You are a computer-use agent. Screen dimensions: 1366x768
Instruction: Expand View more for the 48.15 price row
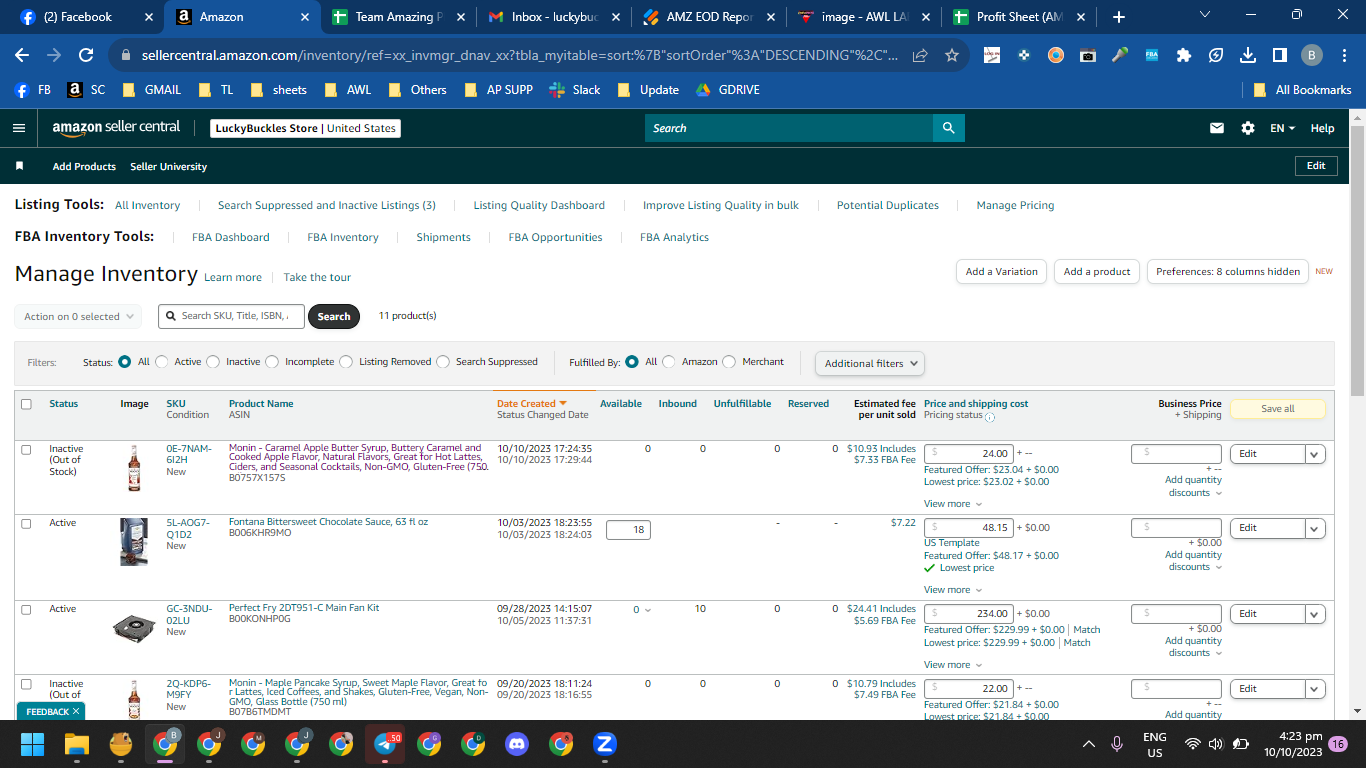click(953, 590)
